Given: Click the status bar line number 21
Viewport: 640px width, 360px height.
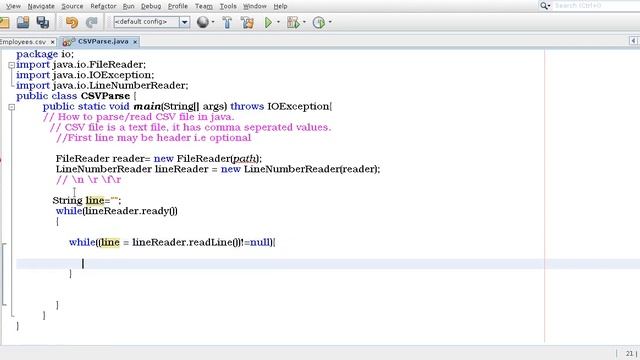Looking at the screenshot, I should pyautogui.click(x=629, y=353).
